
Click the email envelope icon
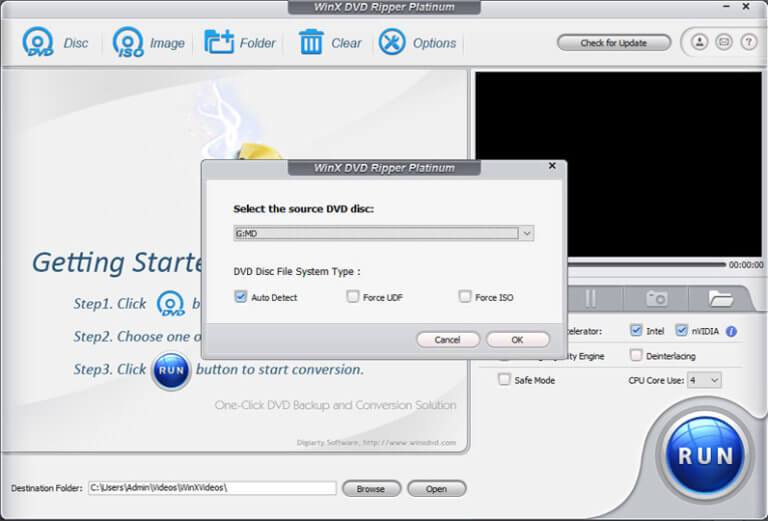[x=724, y=42]
